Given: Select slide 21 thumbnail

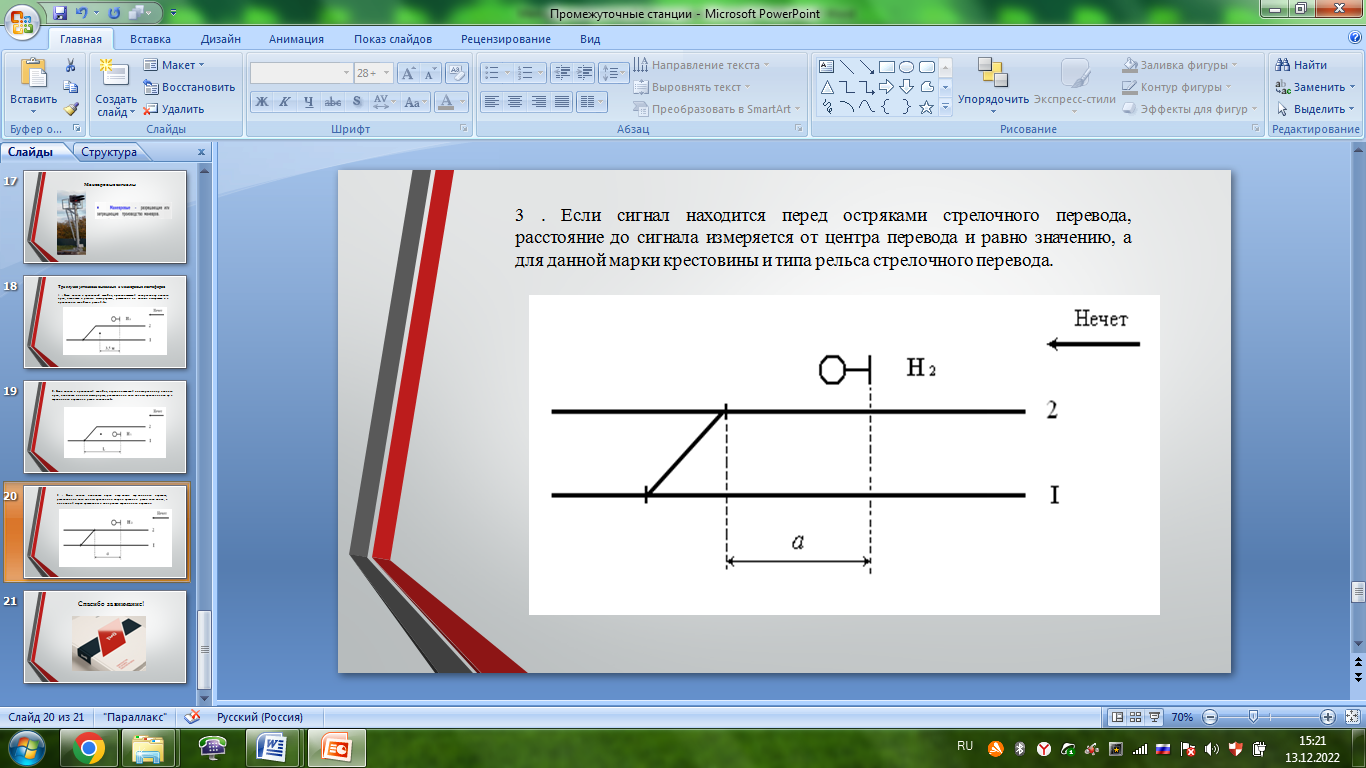Looking at the screenshot, I should [105, 637].
